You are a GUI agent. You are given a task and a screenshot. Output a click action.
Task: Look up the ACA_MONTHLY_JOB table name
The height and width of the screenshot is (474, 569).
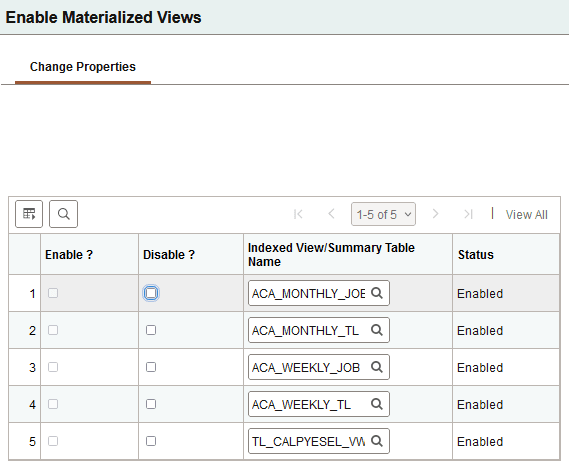coord(377,293)
